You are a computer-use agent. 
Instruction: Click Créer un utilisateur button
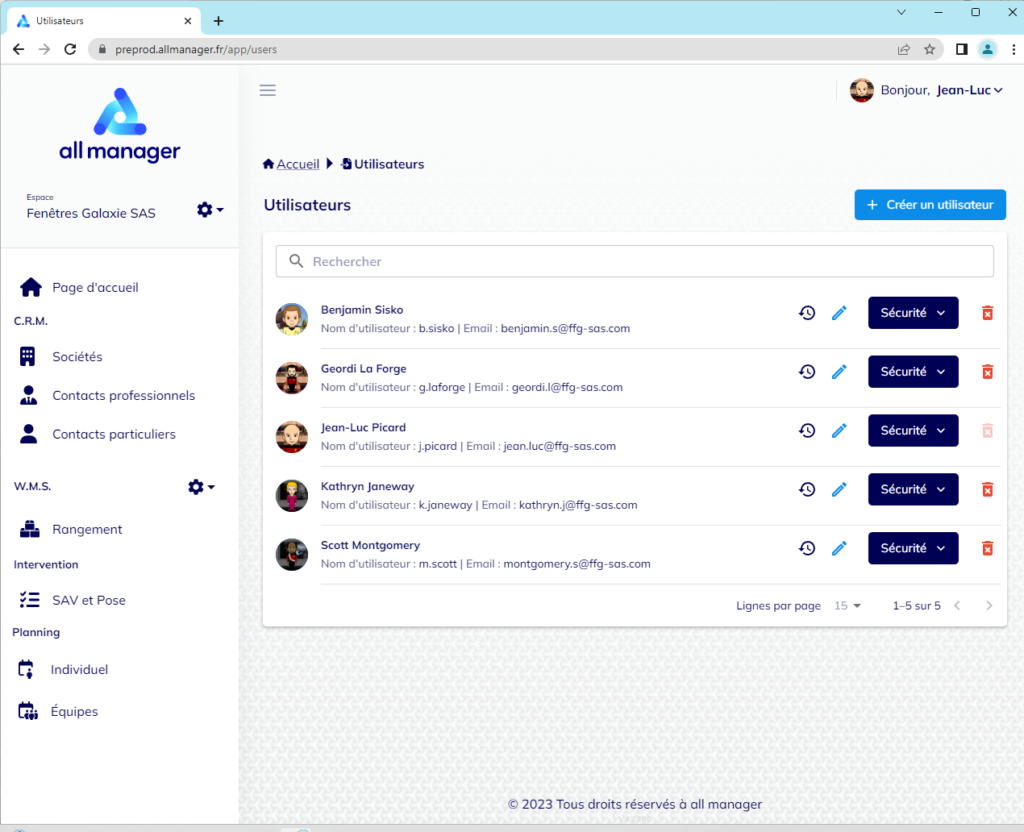(929, 205)
